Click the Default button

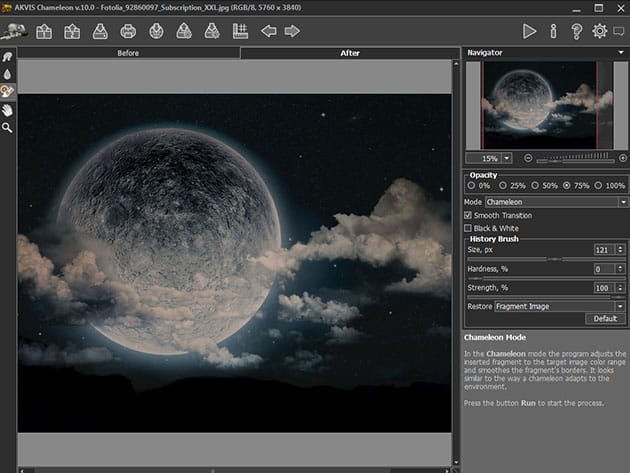pos(605,319)
